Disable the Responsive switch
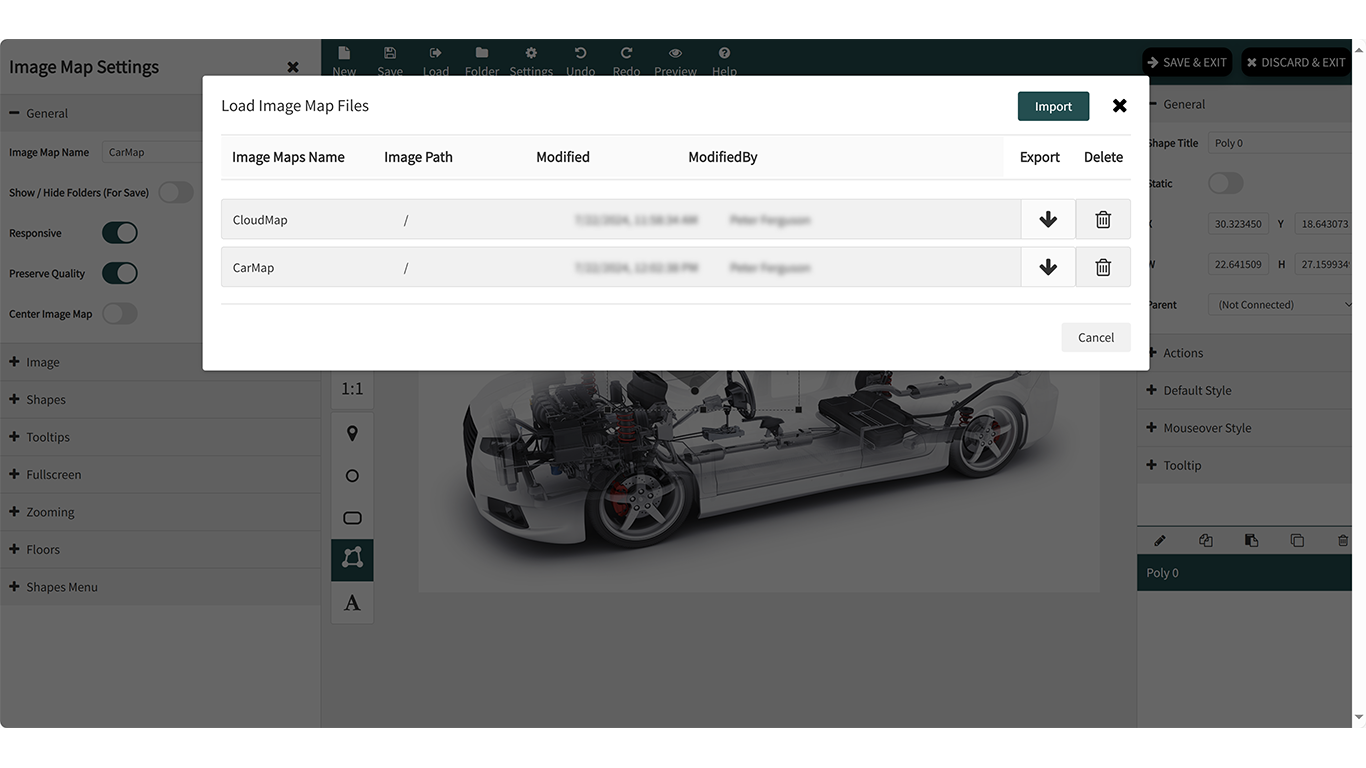The image size is (1366, 768). click(120, 233)
